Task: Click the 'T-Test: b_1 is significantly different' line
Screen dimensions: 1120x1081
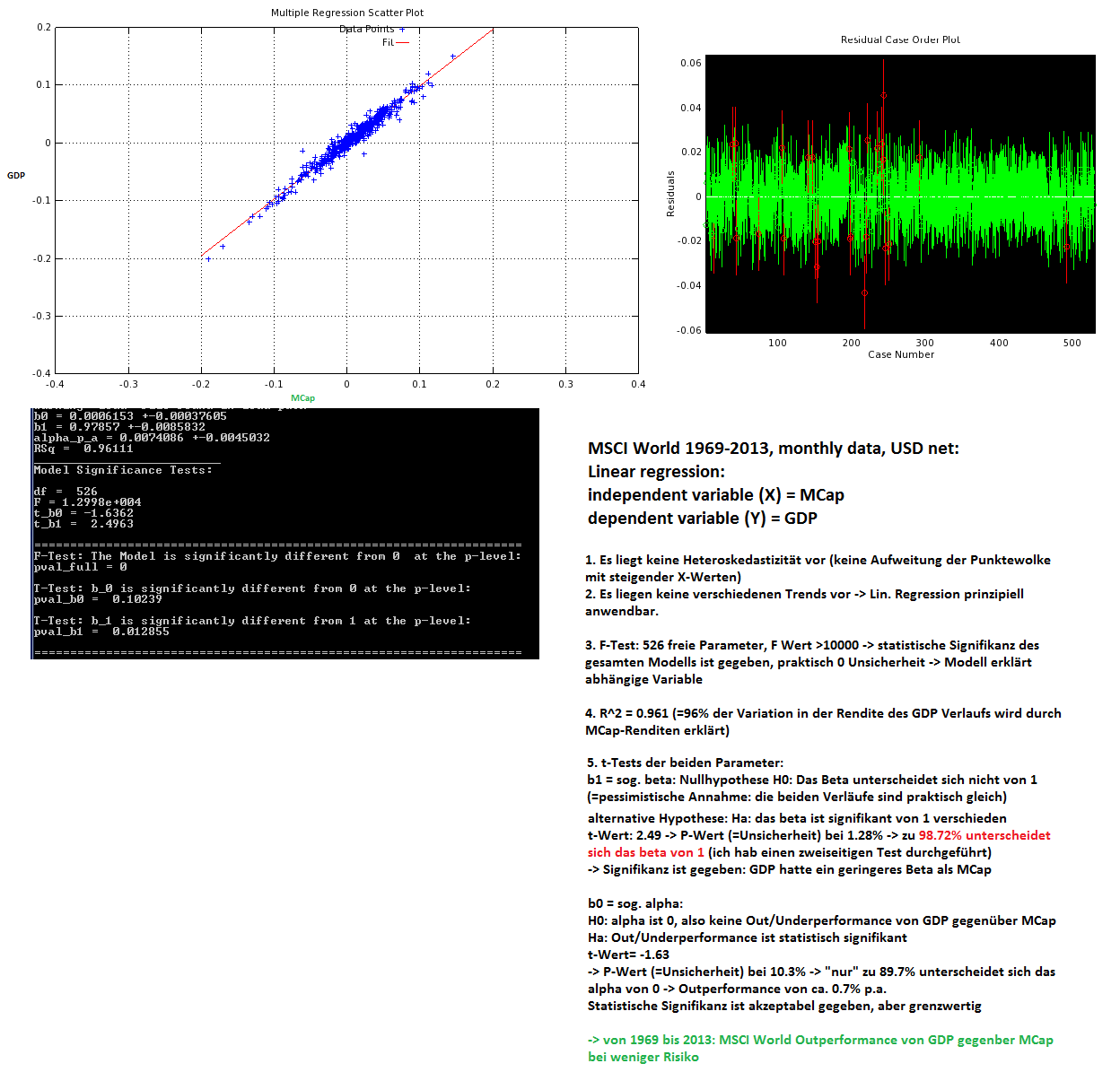Action: click(252, 621)
